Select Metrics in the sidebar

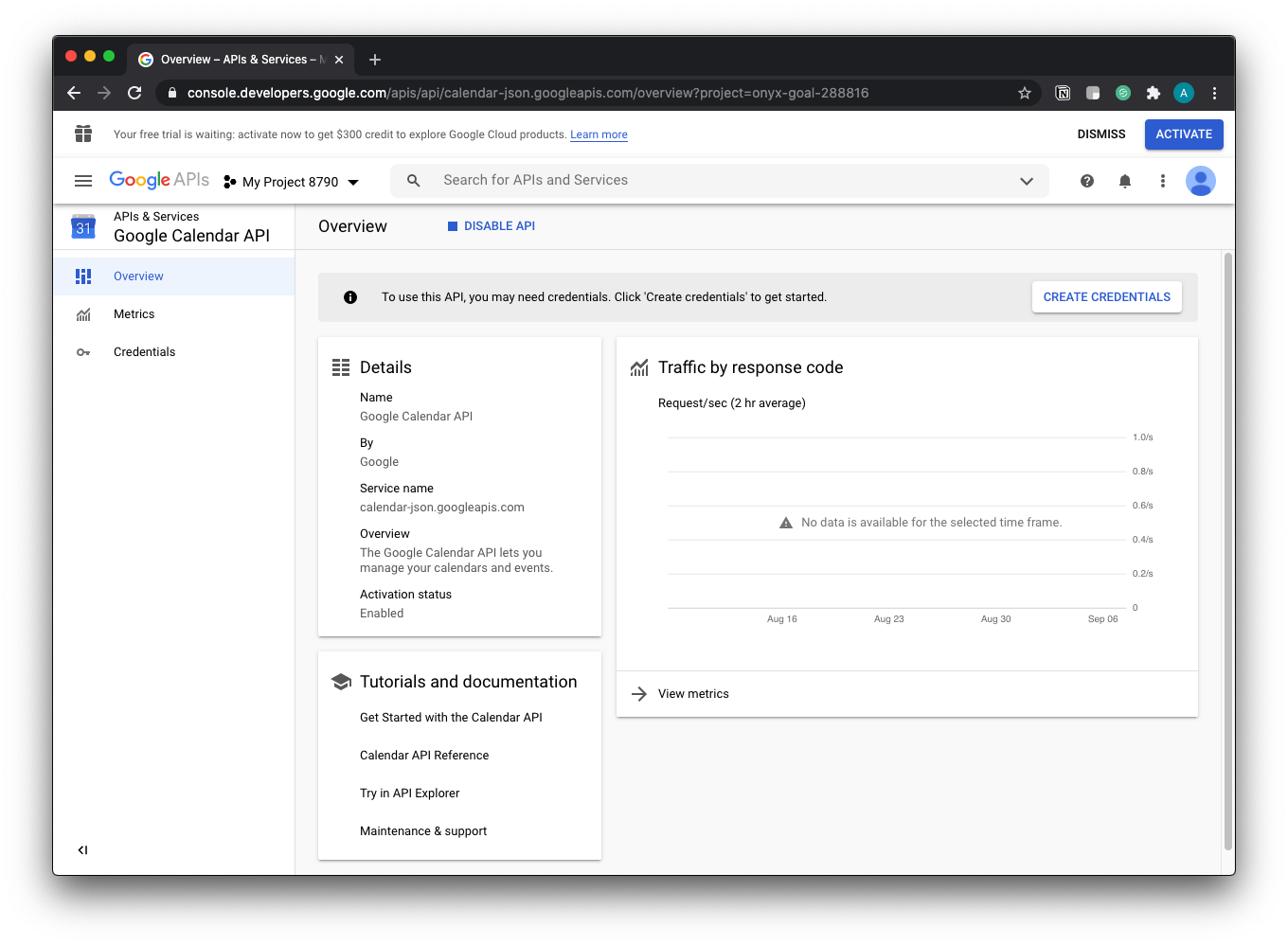point(134,314)
